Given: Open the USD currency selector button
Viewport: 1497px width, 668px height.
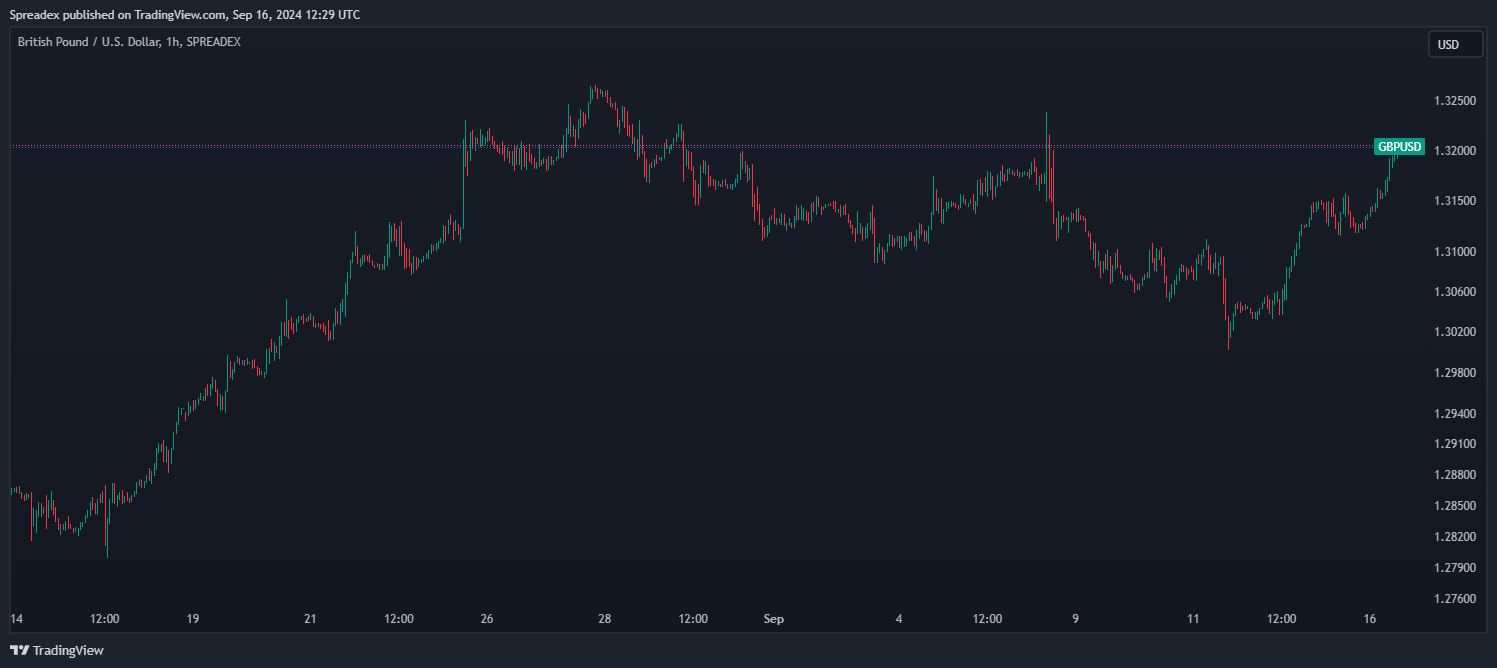Looking at the screenshot, I should click(x=1455, y=45).
